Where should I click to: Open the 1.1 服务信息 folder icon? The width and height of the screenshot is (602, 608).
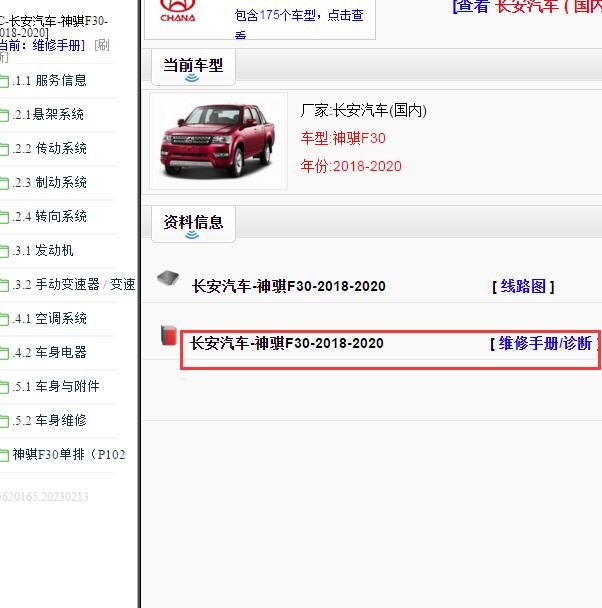tap(4, 81)
